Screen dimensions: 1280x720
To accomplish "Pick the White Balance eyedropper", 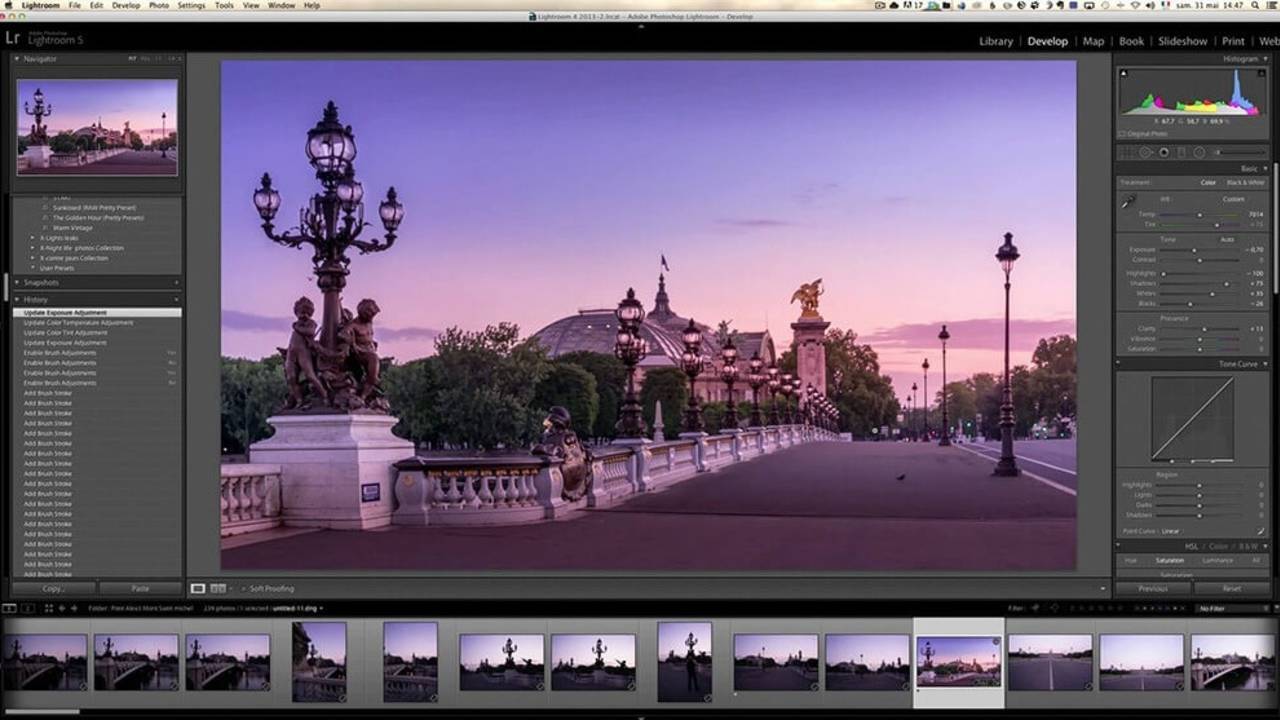I will pos(1129,201).
